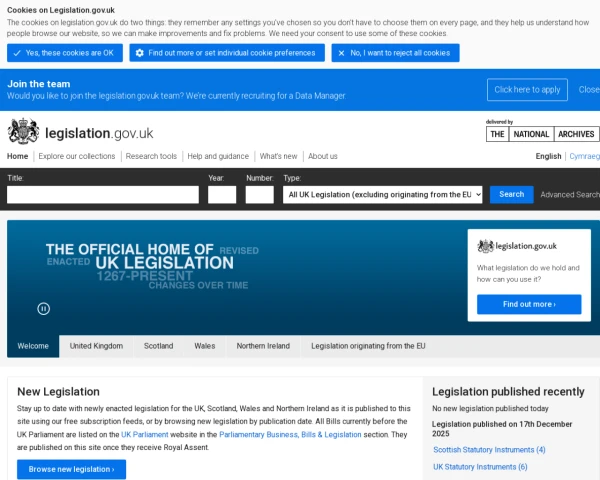600x480 pixels.
Task: Click legislation.gov.uk logo in promo card
Action: pos(517,246)
